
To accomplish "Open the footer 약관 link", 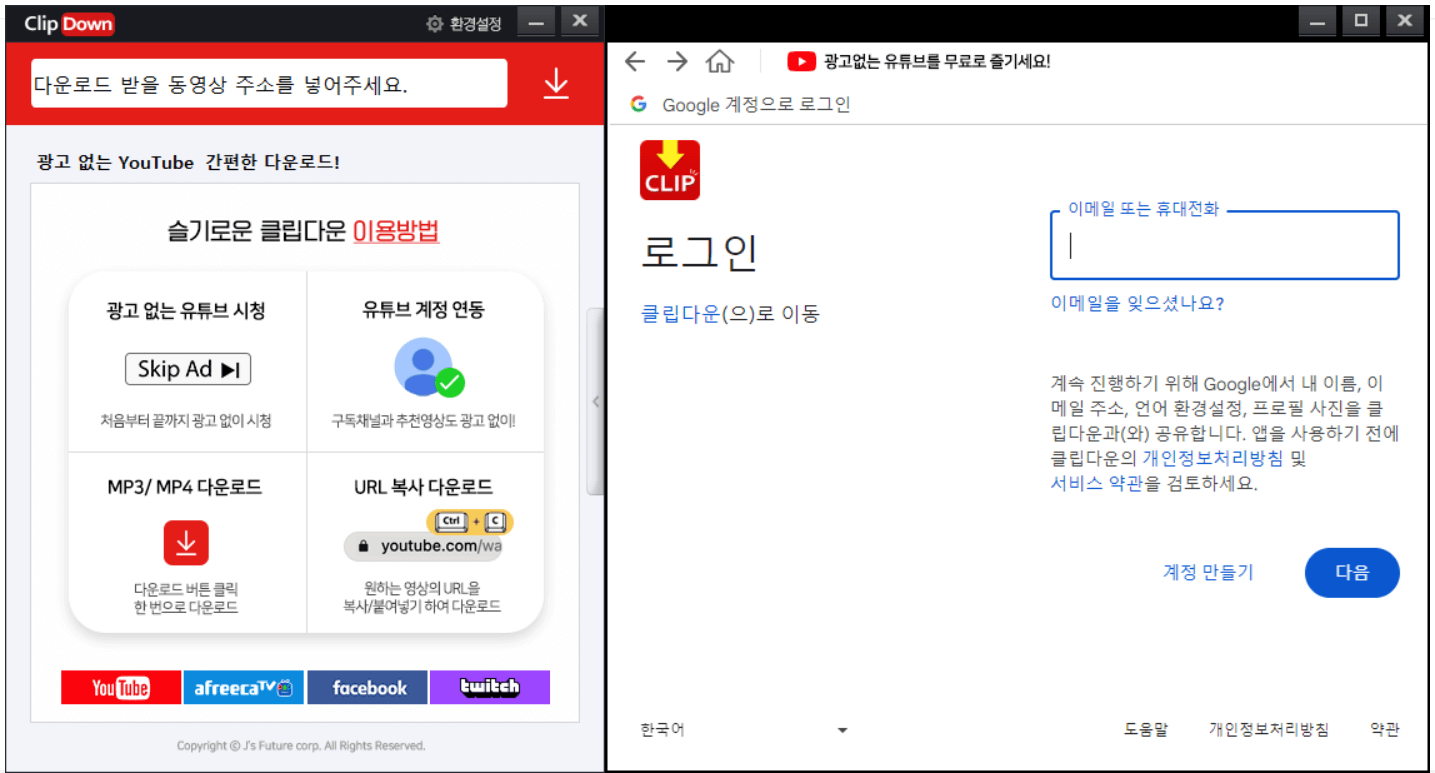I will [1385, 730].
